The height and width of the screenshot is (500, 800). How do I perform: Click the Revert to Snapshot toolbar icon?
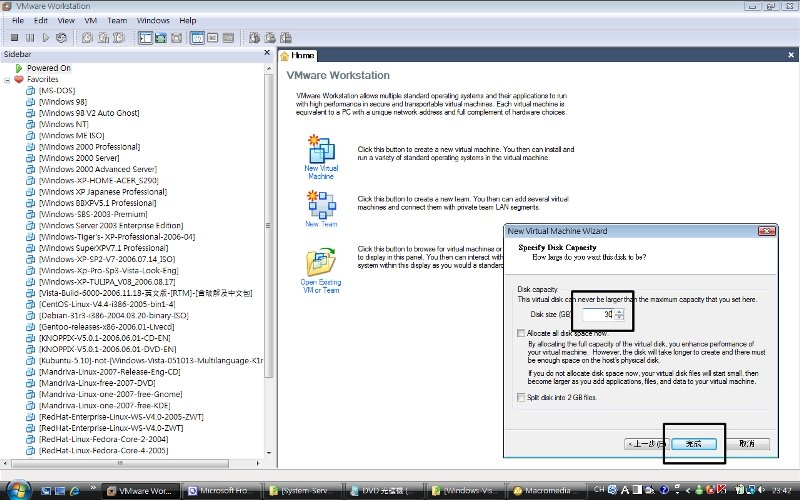coord(103,38)
